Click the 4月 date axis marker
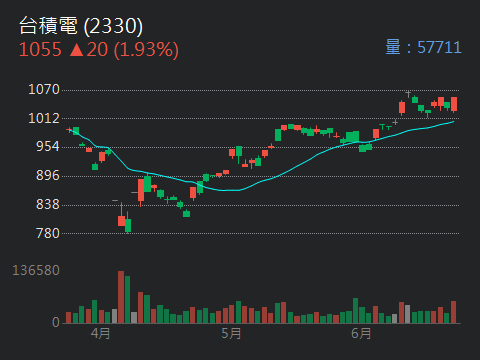 point(100,333)
